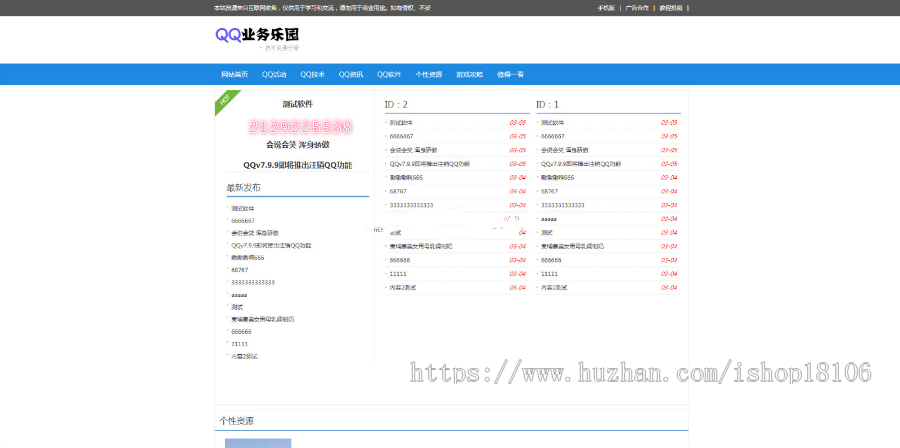Open 内容2测试 in the 最新发布 list
Screen dimensions: 900x448
pos(244,356)
